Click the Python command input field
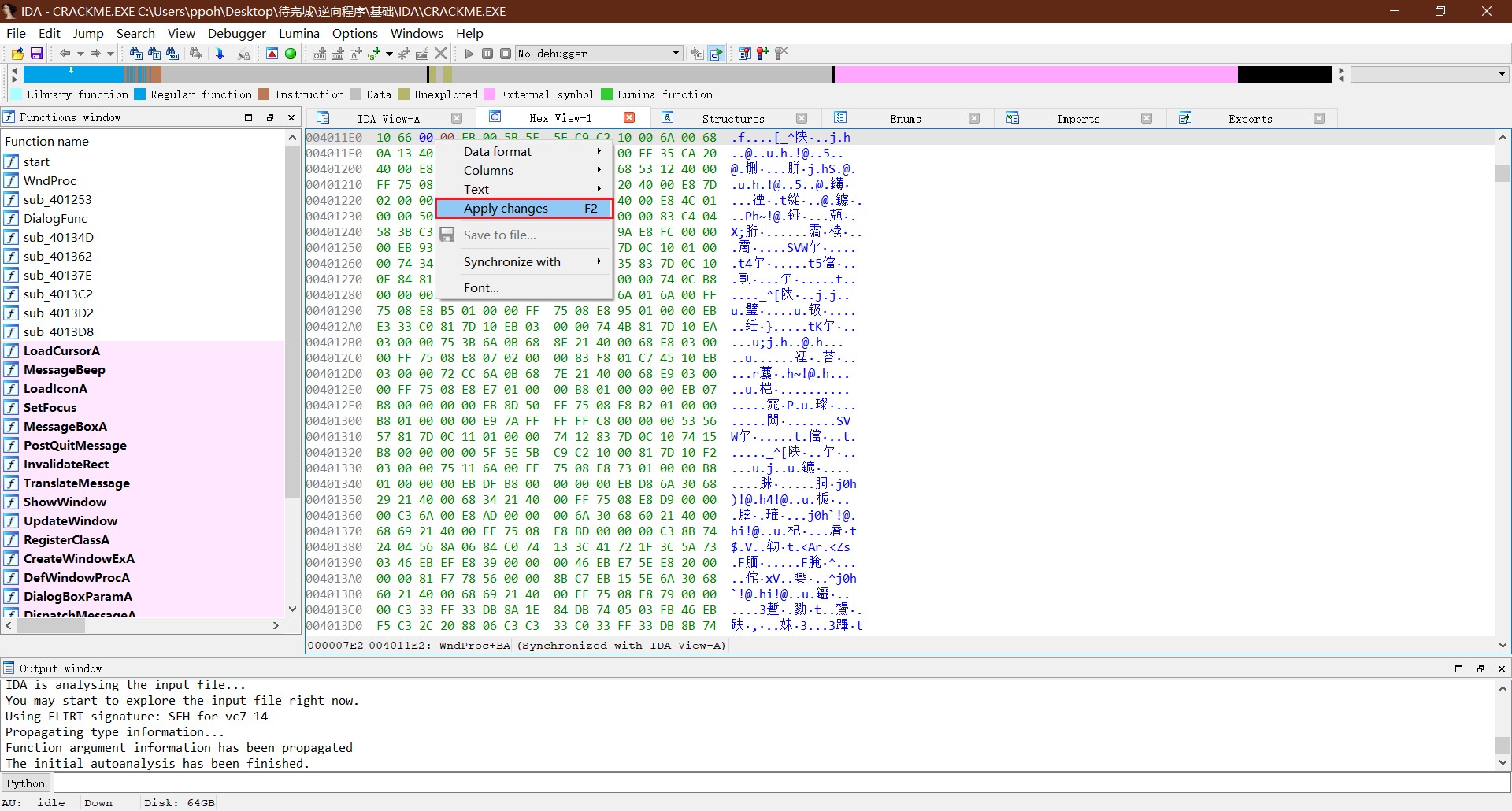Image resolution: width=1512 pixels, height=811 pixels. click(x=781, y=783)
